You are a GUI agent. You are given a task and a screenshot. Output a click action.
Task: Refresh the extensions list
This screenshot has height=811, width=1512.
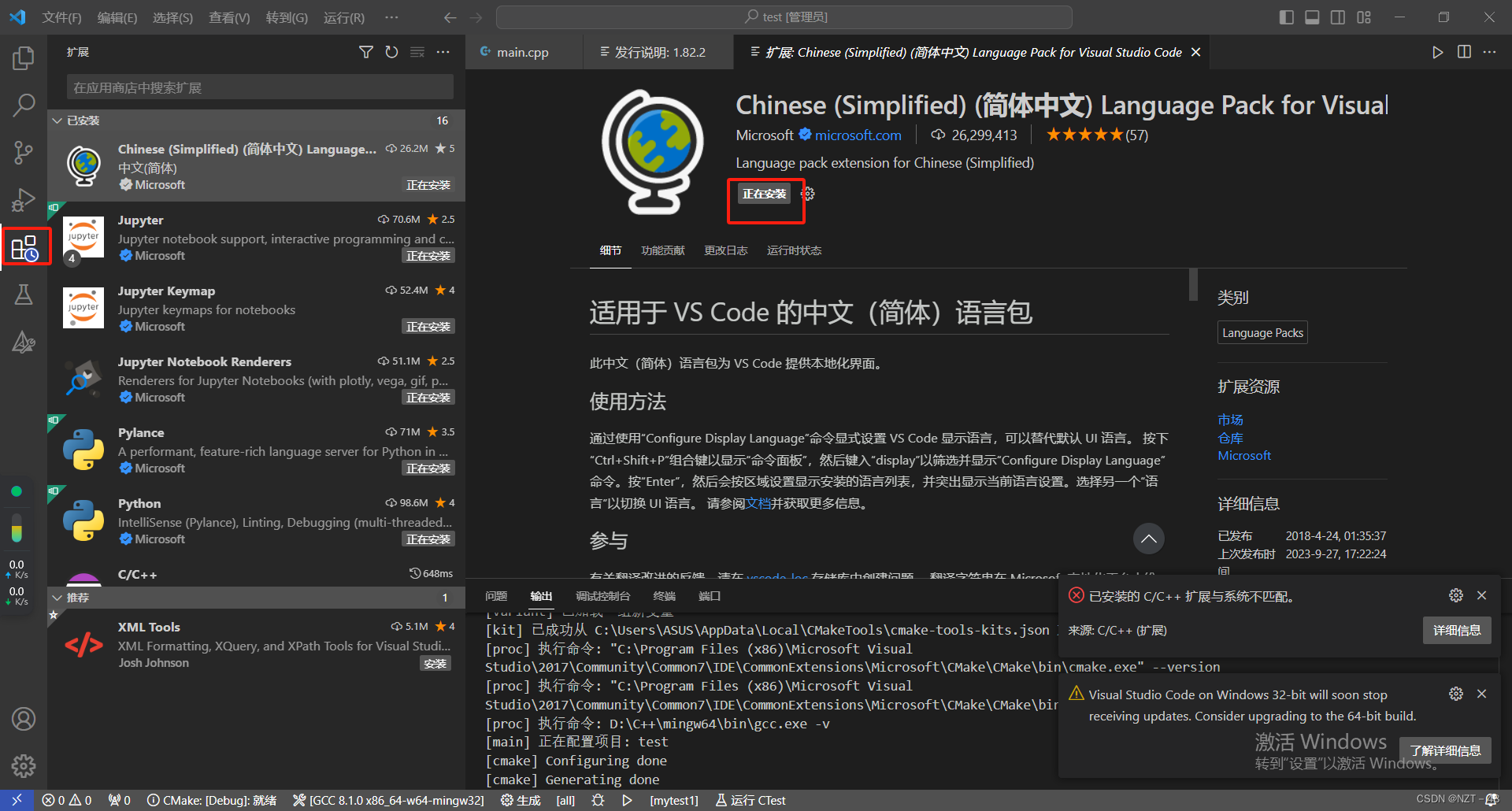coord(391,52)
